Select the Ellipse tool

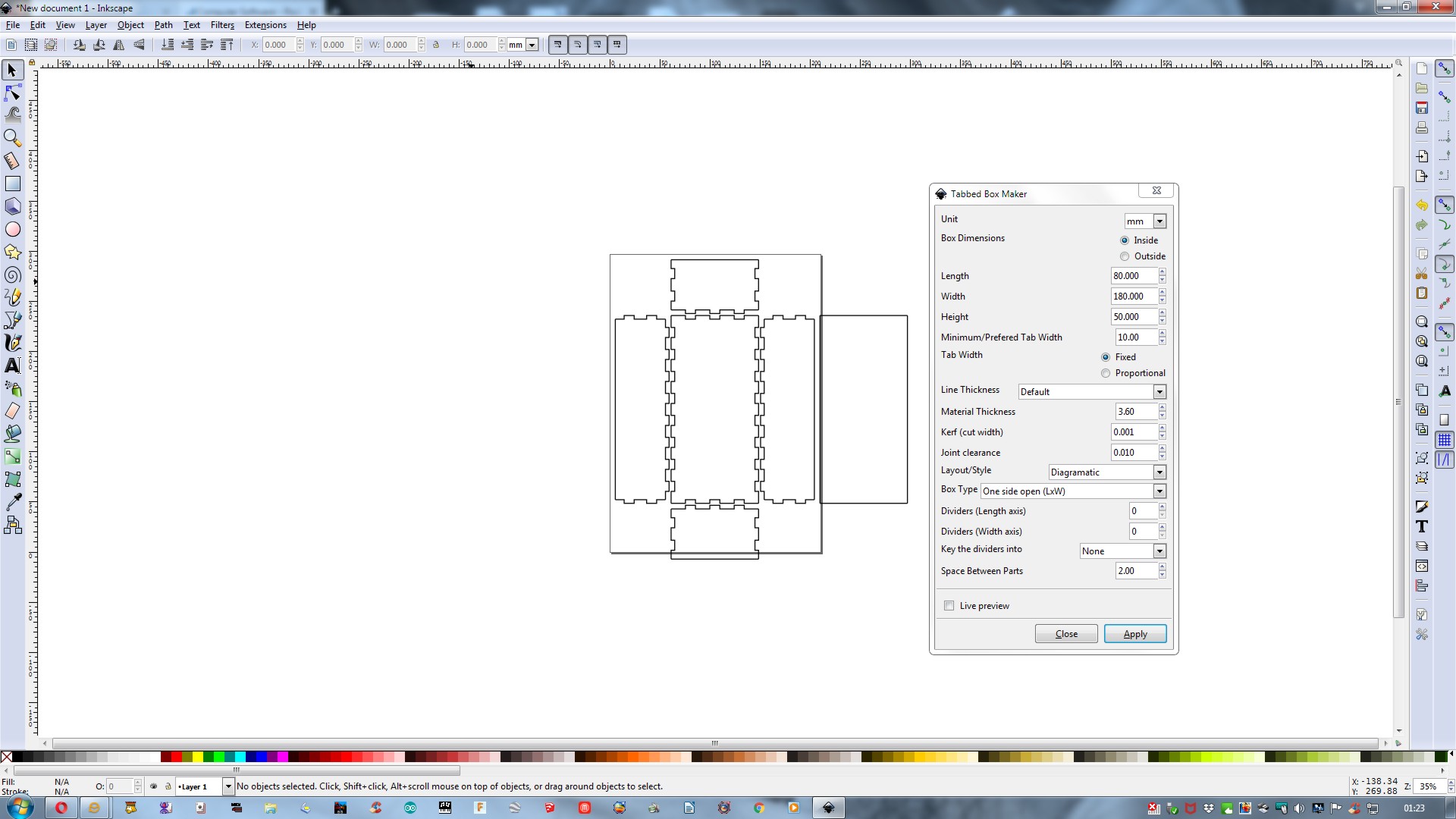pos(13,229)
